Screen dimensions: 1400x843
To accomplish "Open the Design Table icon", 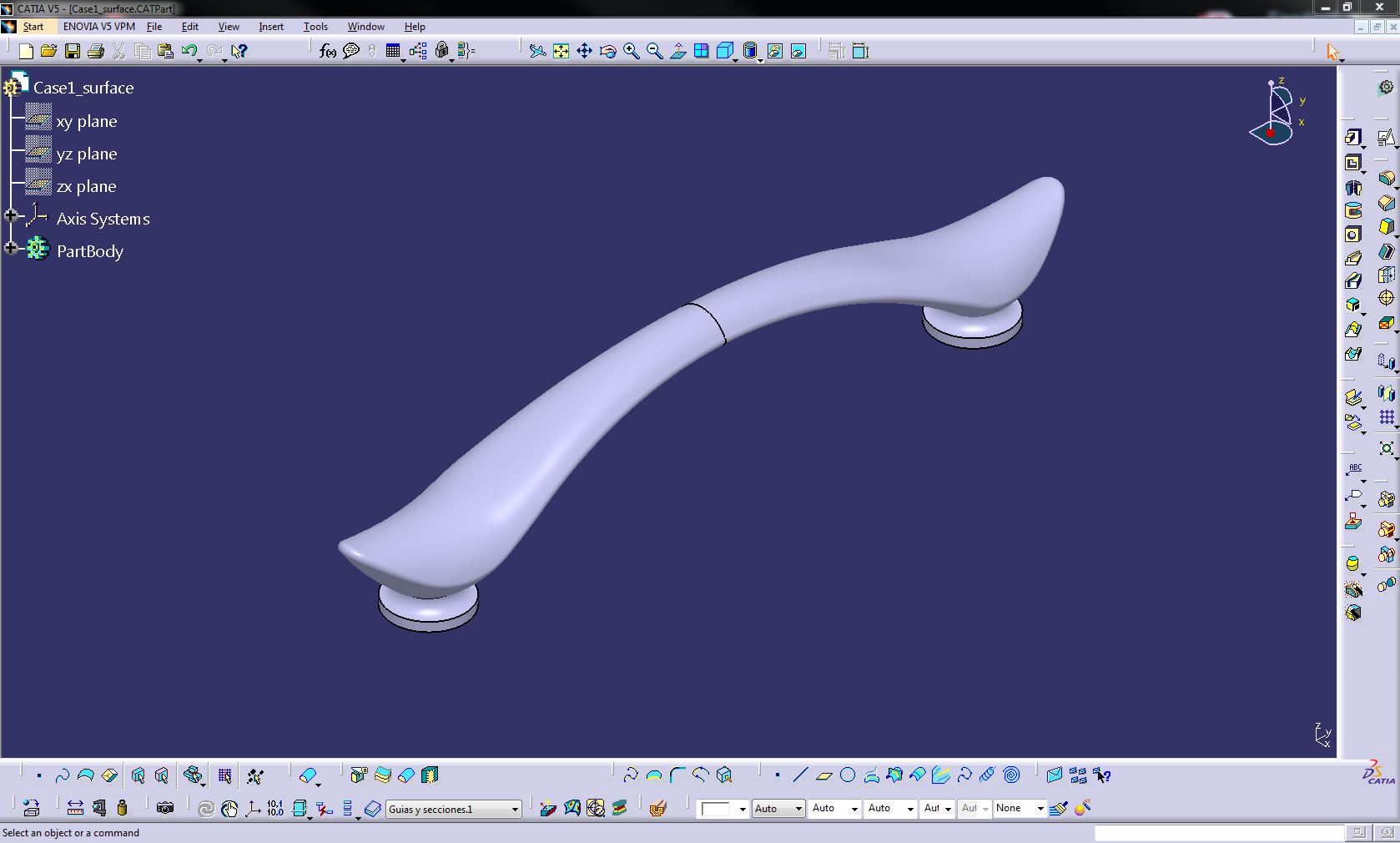I will point(393,52).
